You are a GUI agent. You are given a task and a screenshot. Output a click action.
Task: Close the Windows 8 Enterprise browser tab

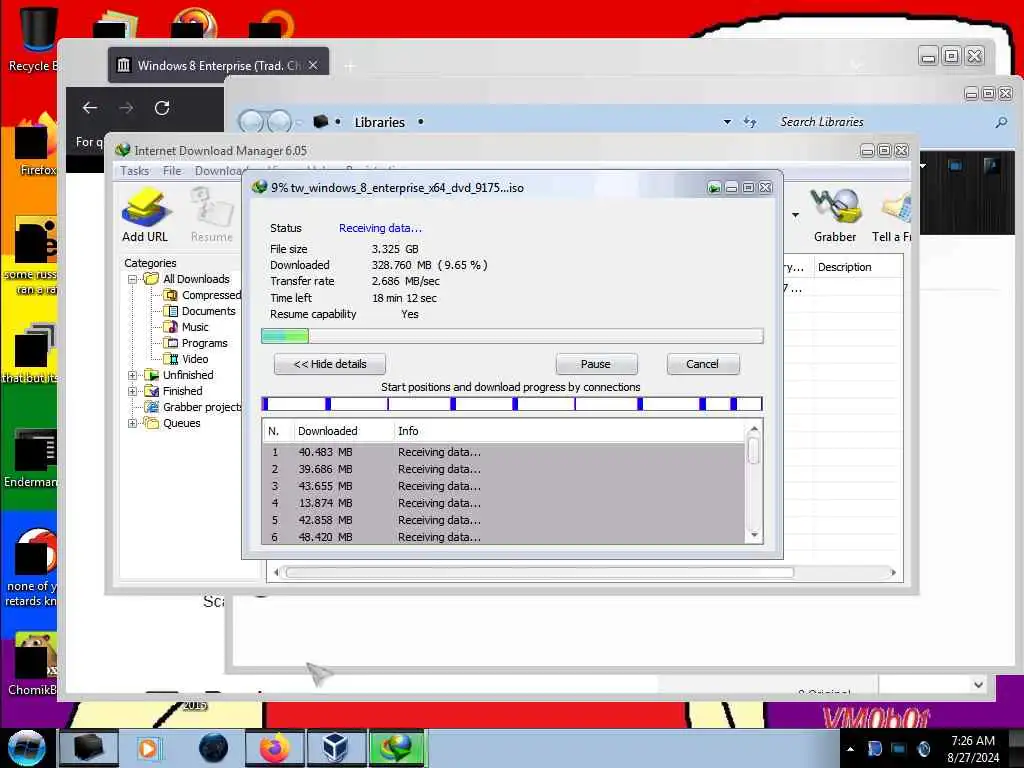(x=313, y=65)
